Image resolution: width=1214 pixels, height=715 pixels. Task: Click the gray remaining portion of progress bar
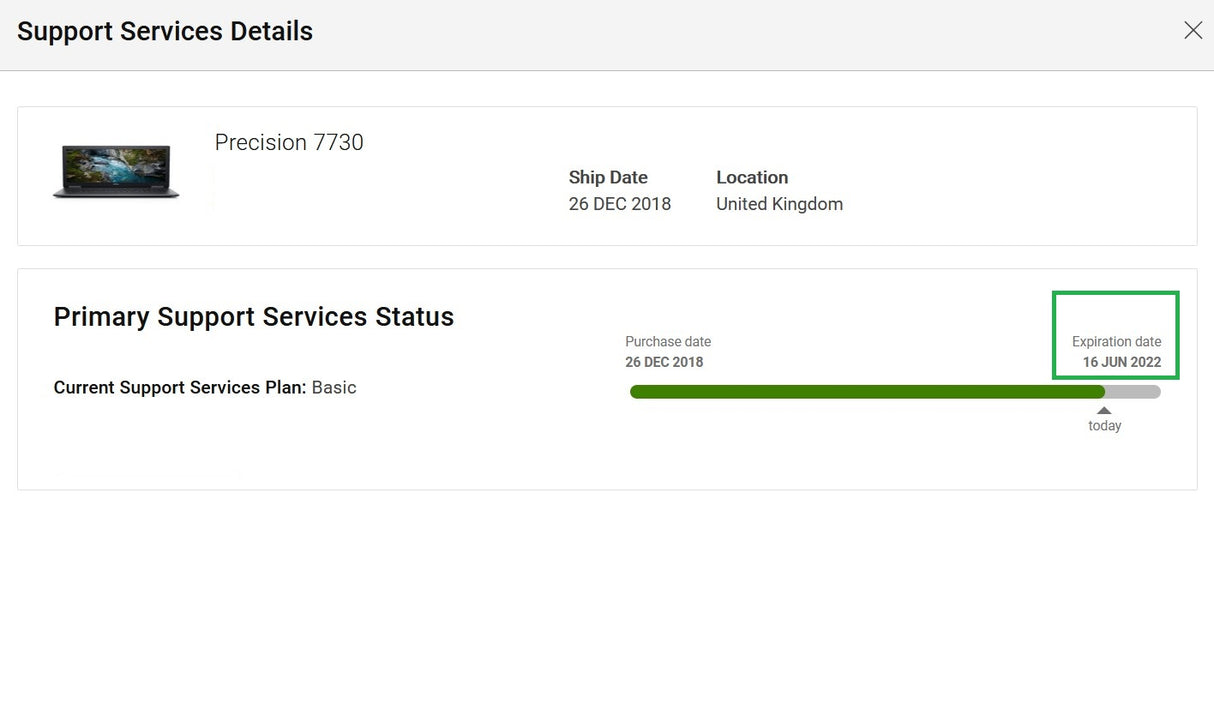pos(1133,392)
